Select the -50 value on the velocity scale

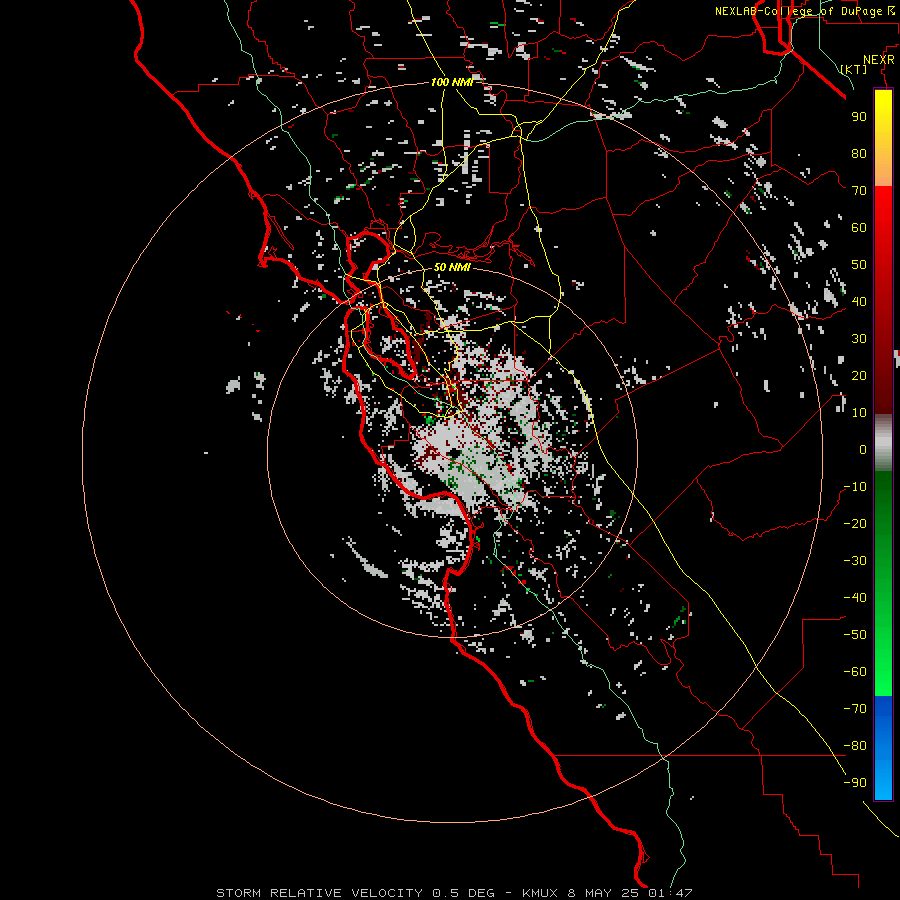click(855, 635)
